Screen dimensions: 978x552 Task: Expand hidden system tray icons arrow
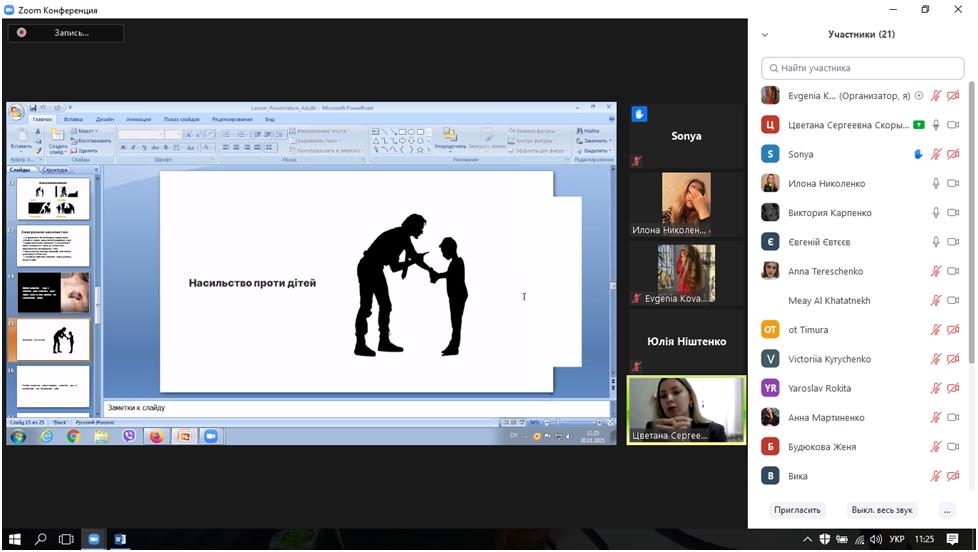(x=808, y=540)
